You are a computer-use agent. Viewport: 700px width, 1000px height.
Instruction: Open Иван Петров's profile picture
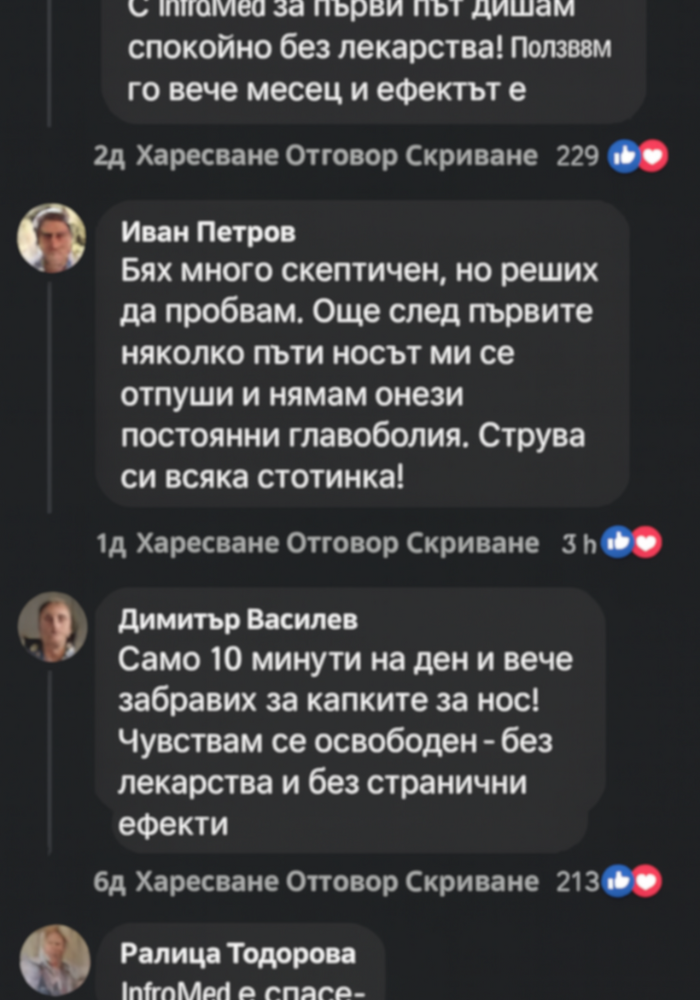(x=52, y=238)
